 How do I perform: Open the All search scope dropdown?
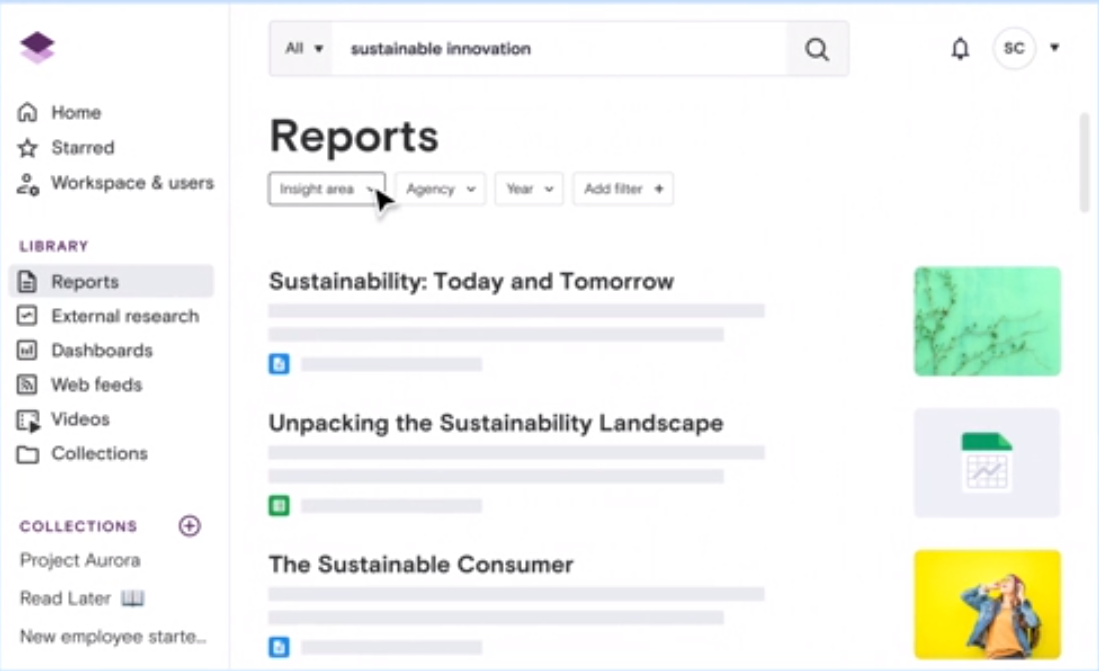click(305, 49)
